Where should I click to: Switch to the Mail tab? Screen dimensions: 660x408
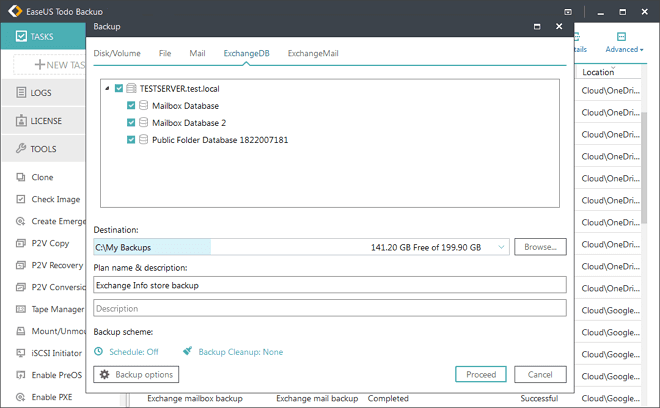tap(197, 53)
